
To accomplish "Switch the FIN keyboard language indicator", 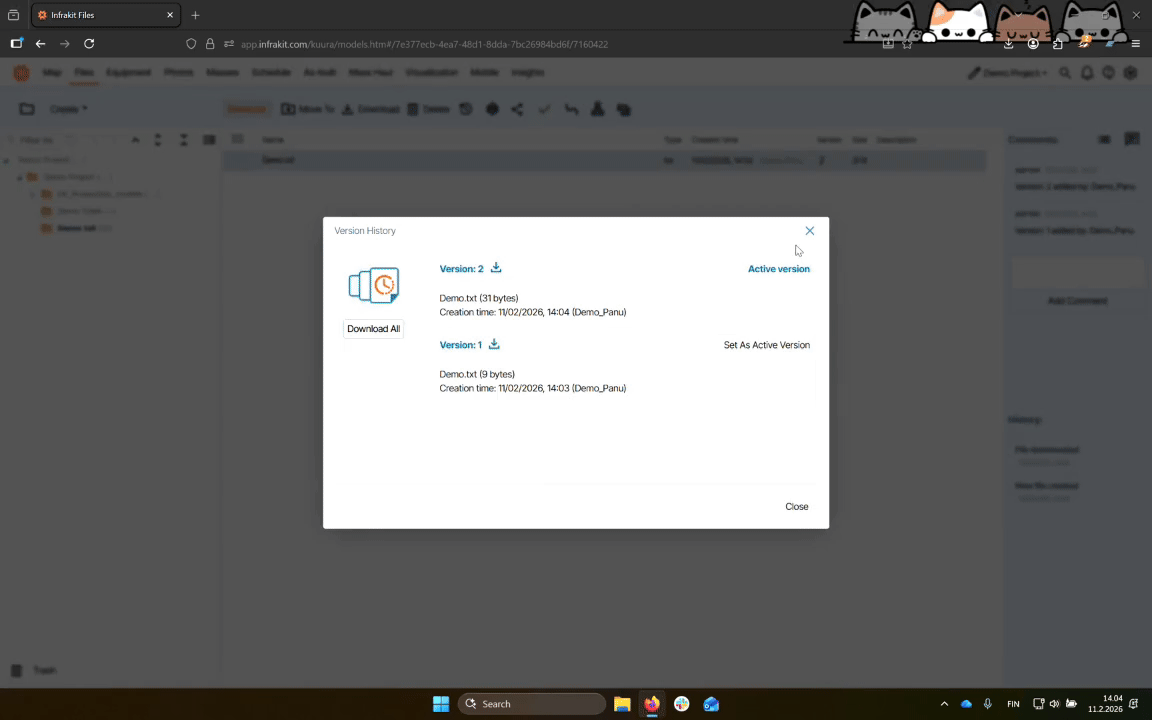I will click(1013, 704).
